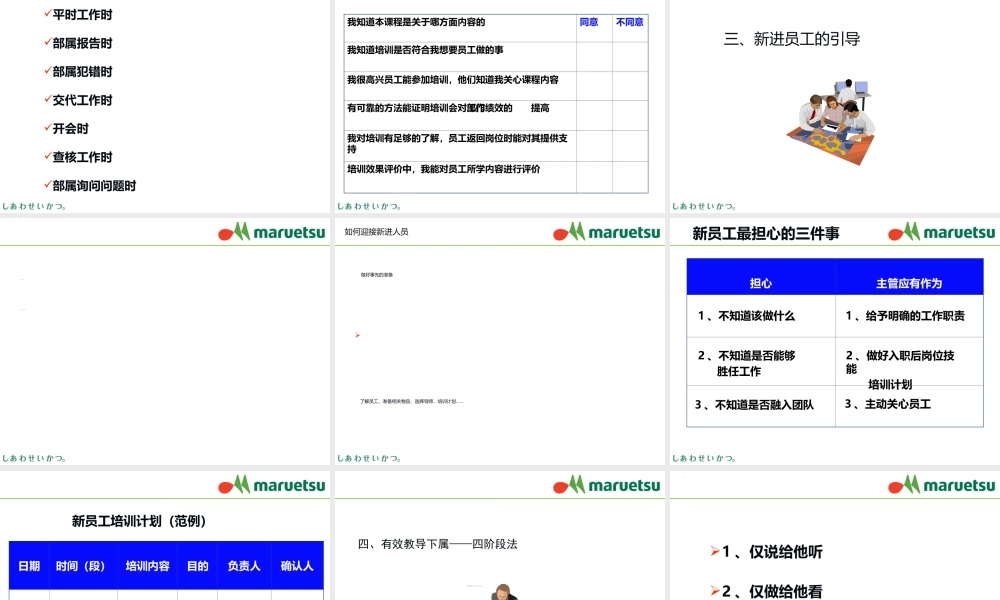Viewport: 1000px width, 600px height.
Task: Click the cell 1、不知道该做什么
Action: click(x=761, y=316)
